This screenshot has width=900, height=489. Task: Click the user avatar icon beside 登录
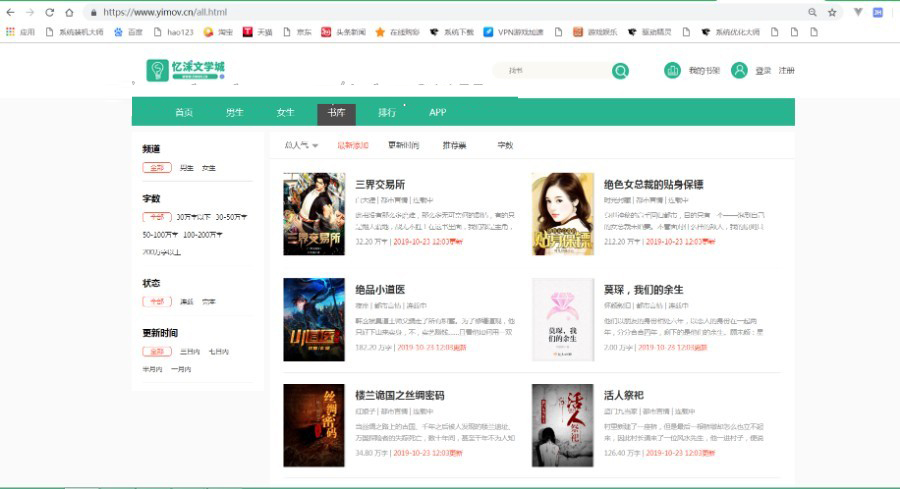(739, 71)
